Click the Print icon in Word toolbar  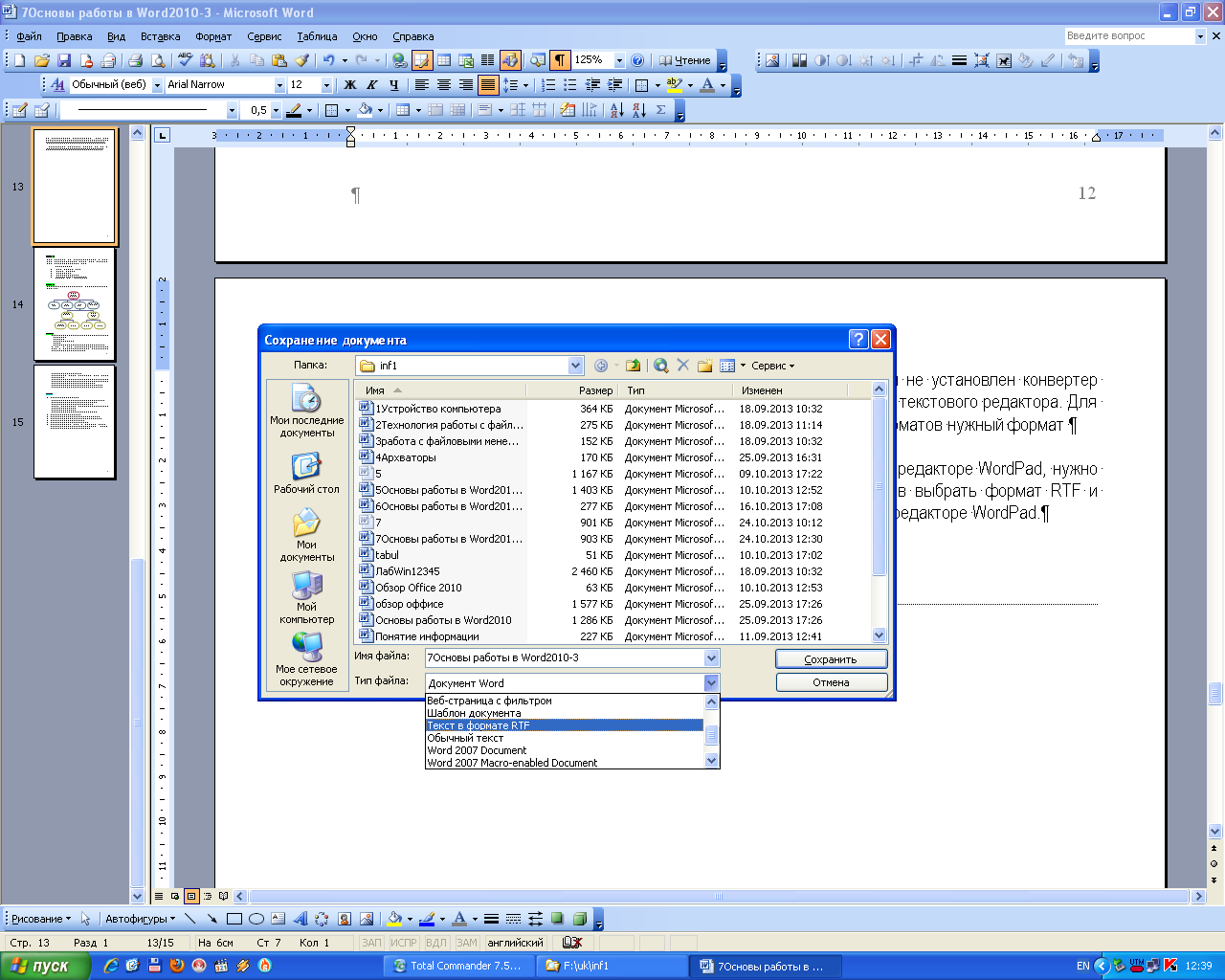click(x=136, y=60)
